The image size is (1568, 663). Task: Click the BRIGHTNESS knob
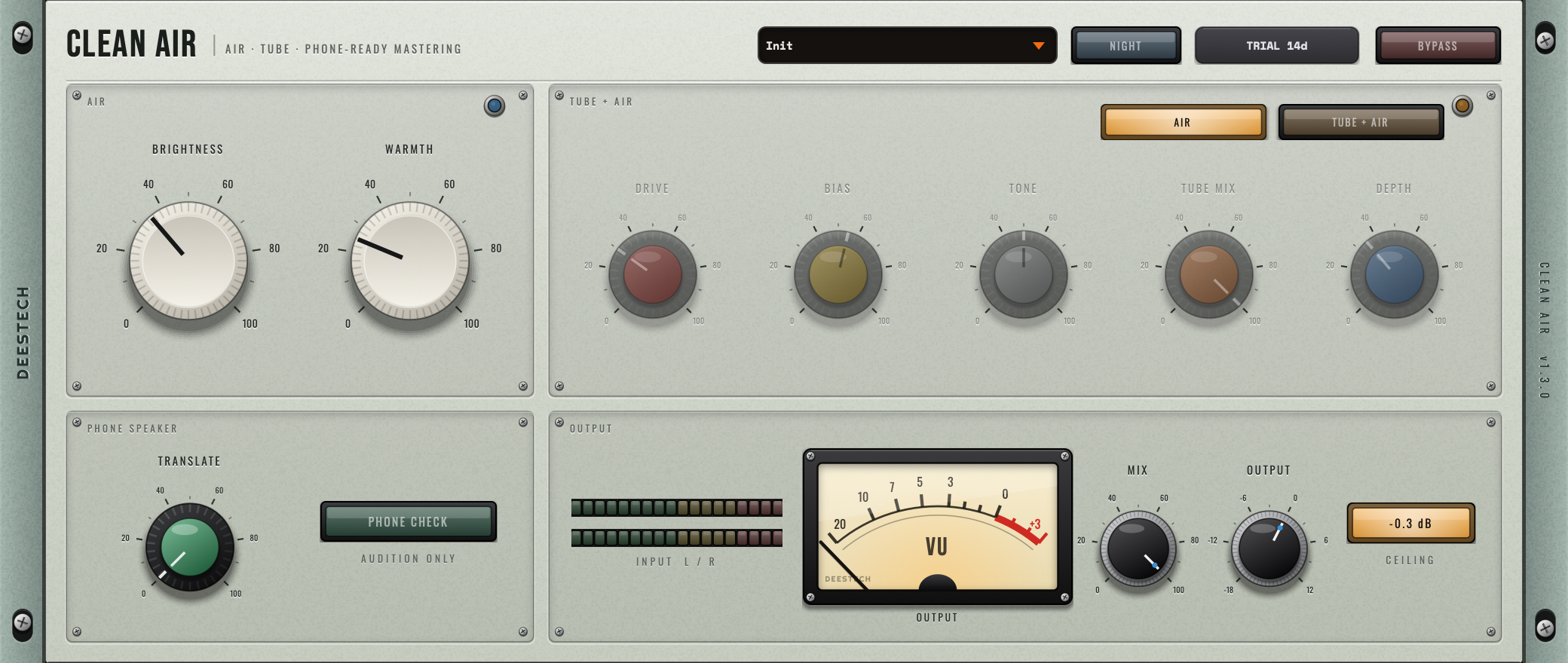(188, 261)
